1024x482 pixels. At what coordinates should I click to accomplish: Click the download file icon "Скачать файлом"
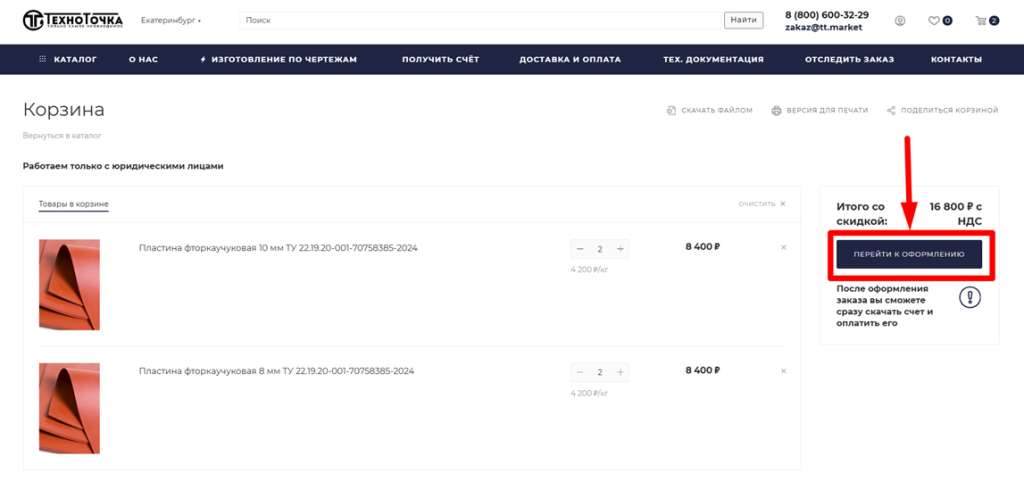[671, 110]
